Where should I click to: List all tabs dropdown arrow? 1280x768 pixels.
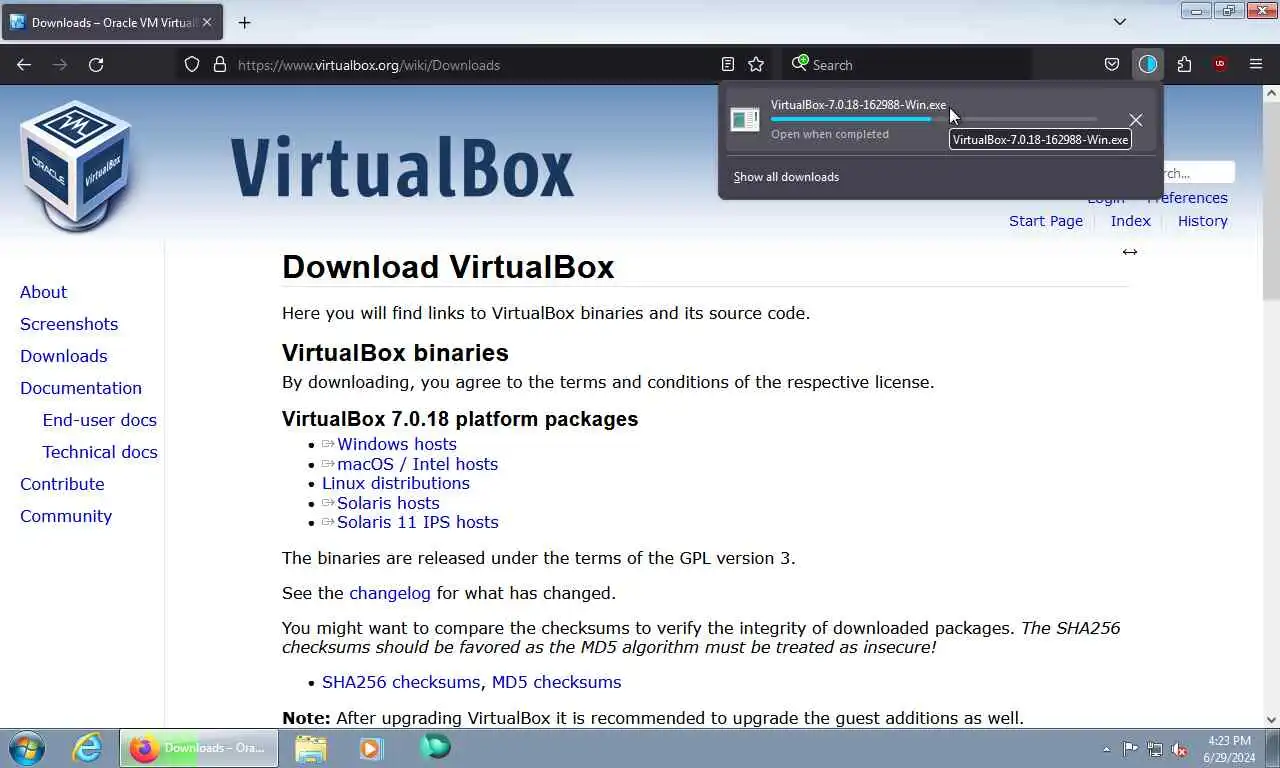1120,22
